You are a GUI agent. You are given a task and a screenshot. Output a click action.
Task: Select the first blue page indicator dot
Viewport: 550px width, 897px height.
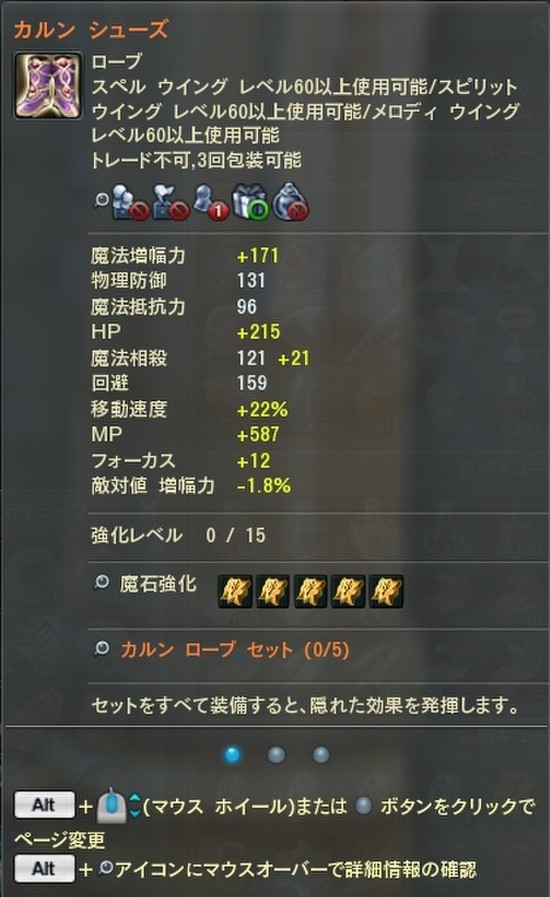[232, 755]
